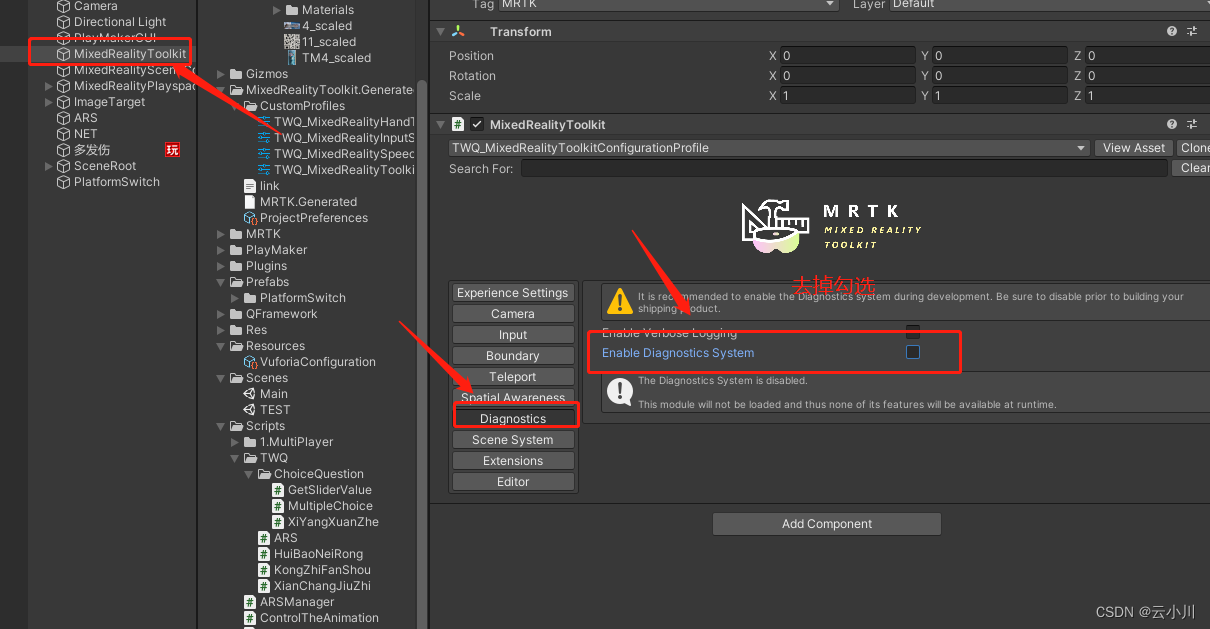Click the ARSManager C# script icon
Image resolution: width=1210 pixels, height=629 pixels.
[x=250, y=602]
